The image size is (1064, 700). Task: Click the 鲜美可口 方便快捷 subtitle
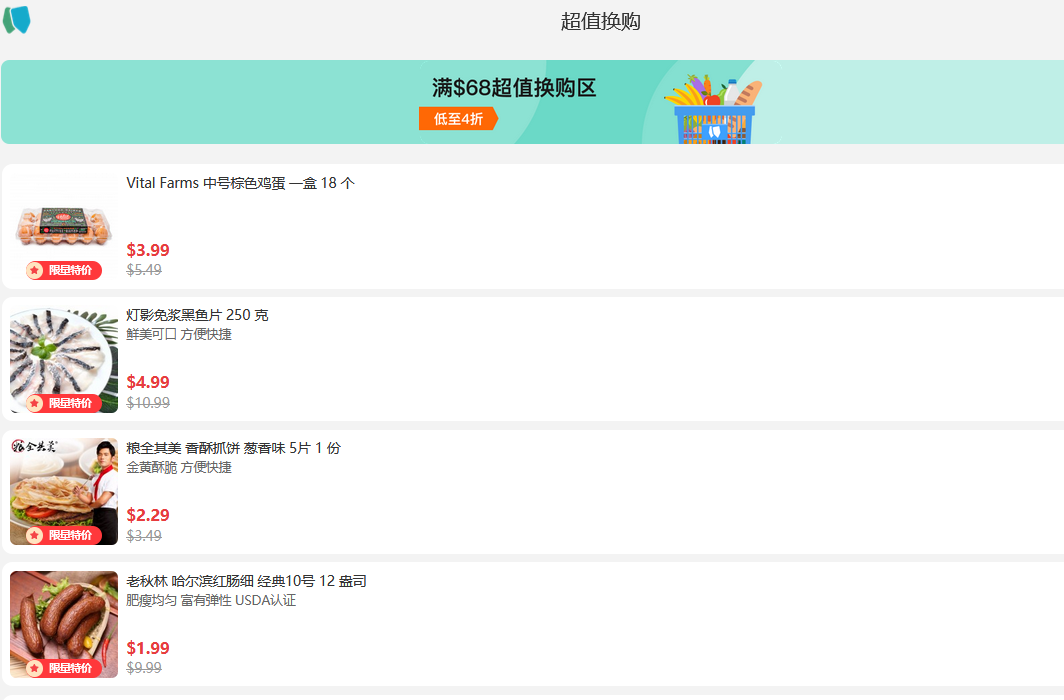[x=179, y=334]
